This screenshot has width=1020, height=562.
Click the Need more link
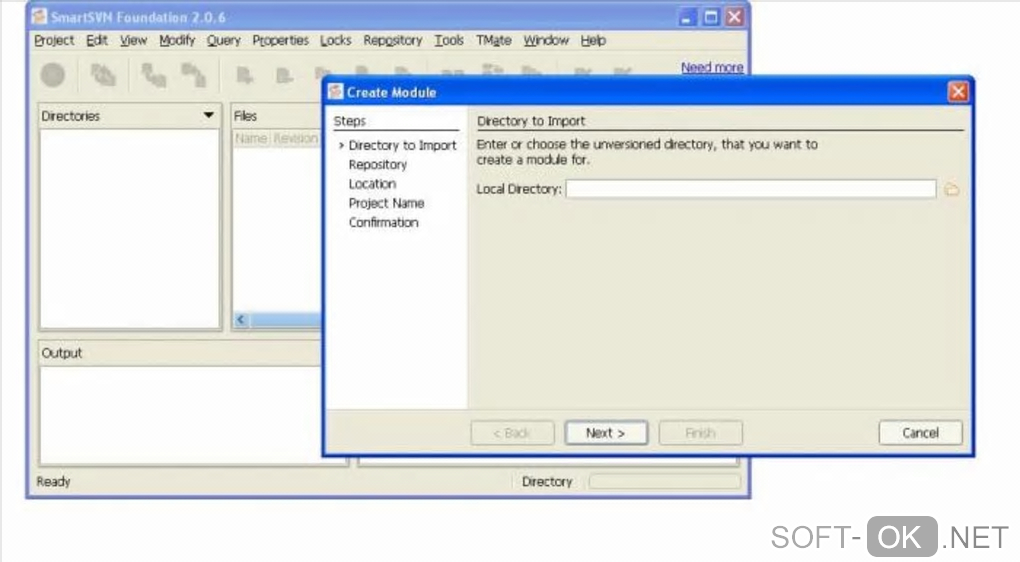pyautogui.click(x=712, y=67)
